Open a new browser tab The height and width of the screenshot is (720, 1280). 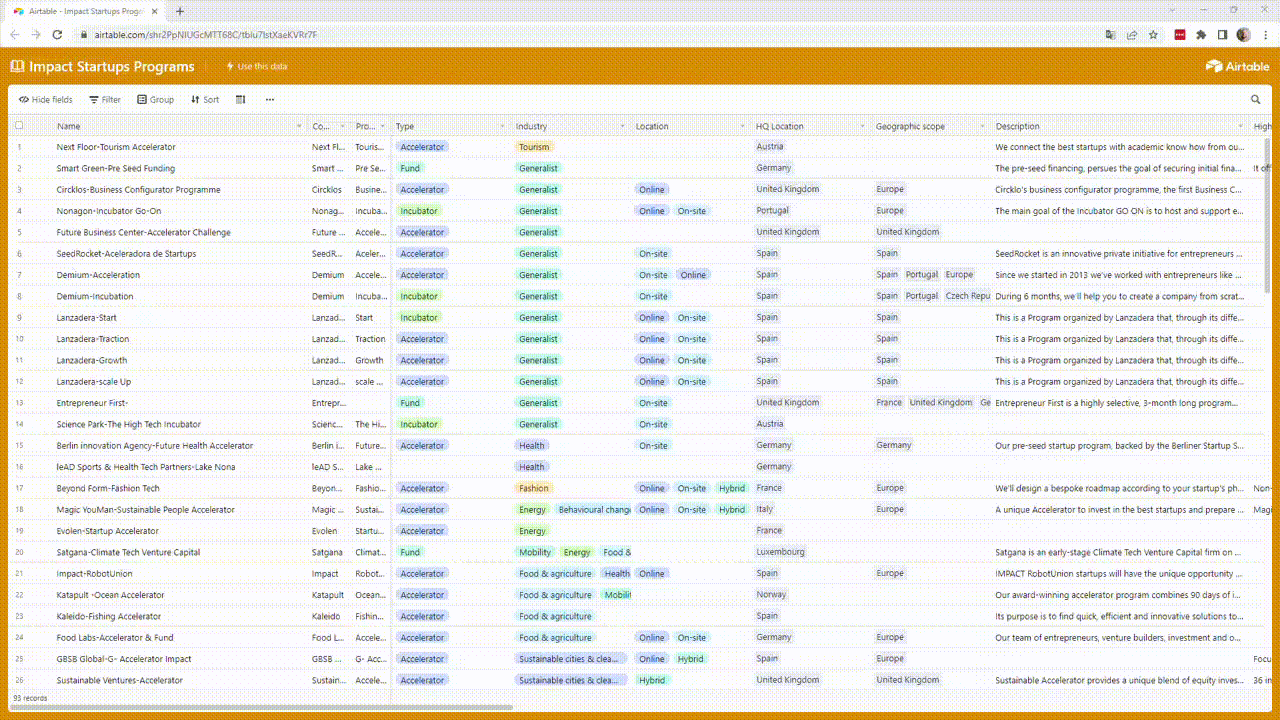[x=180, y=11]
